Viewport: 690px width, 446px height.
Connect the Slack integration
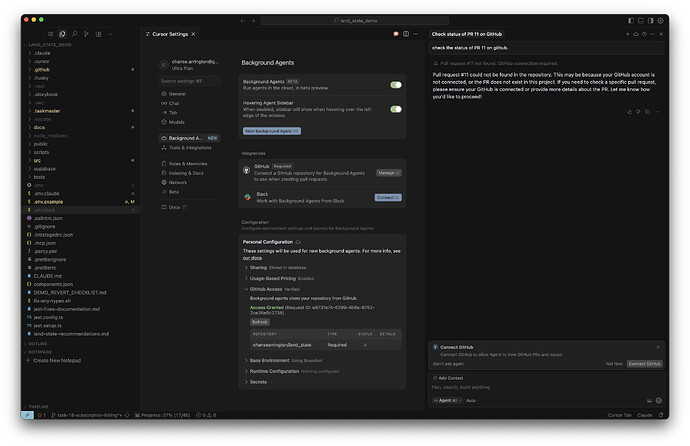point(388,197)
